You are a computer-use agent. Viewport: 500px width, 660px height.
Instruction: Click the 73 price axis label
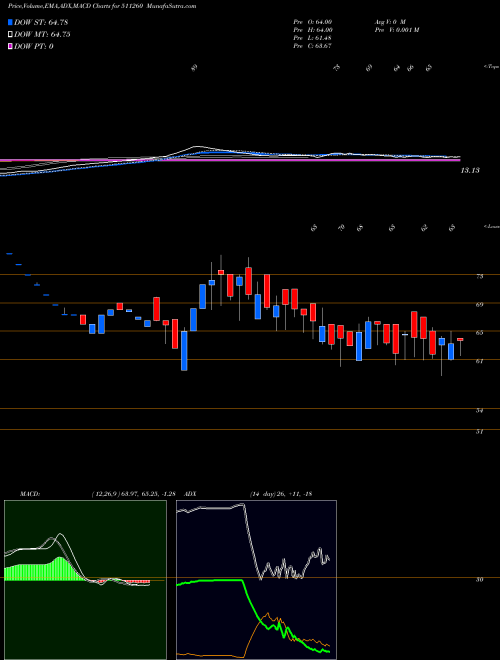click(479, 277)
